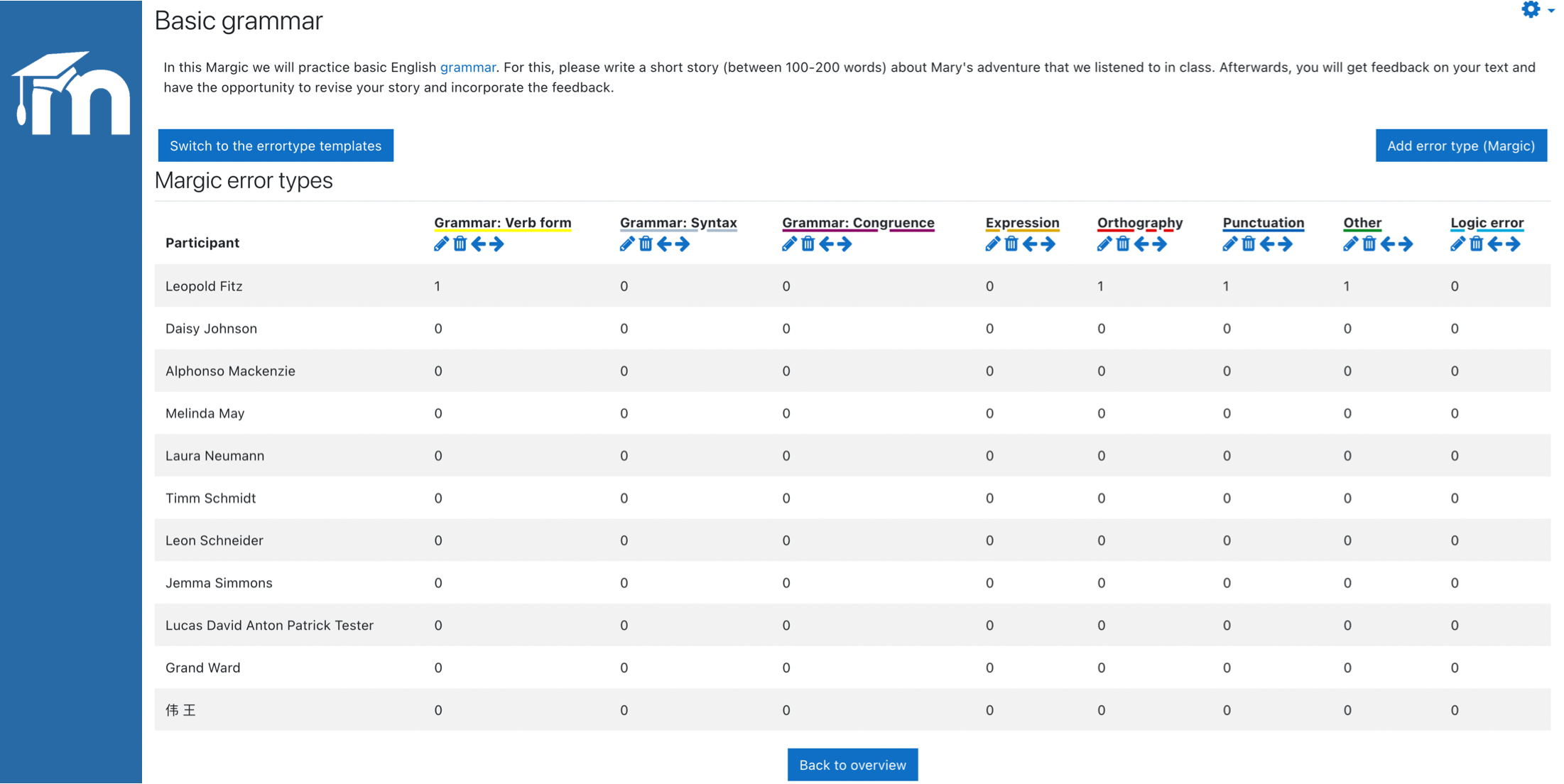
Task: Click the Orthography column header
Action: pyautogui.click(x=1139, y=223)
